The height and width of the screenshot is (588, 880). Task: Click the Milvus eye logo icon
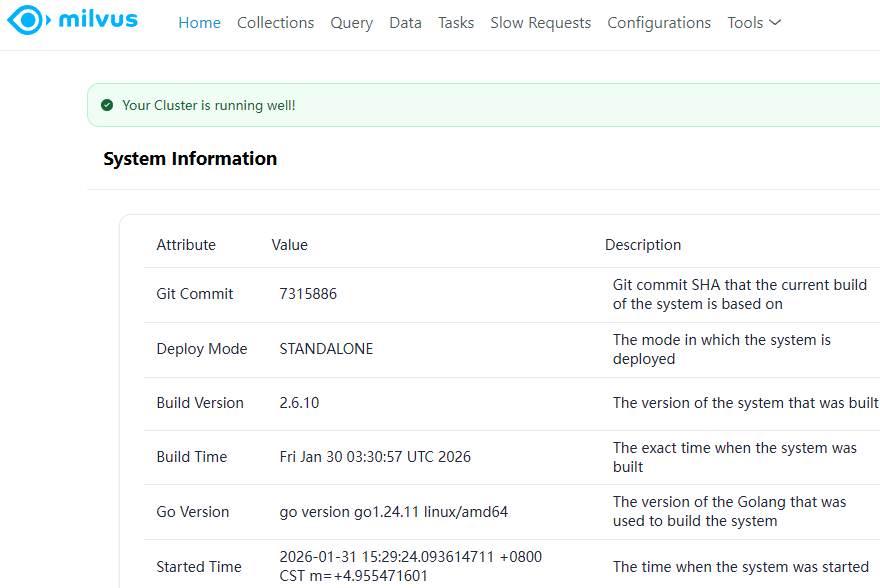(x=26, y=20)
